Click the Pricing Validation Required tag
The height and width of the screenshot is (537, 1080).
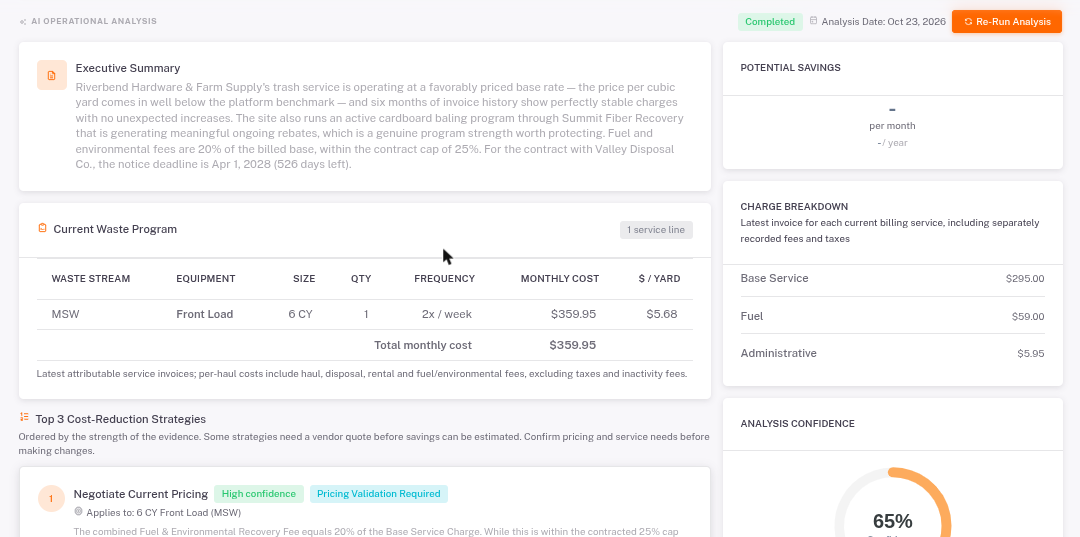point(379,494)
